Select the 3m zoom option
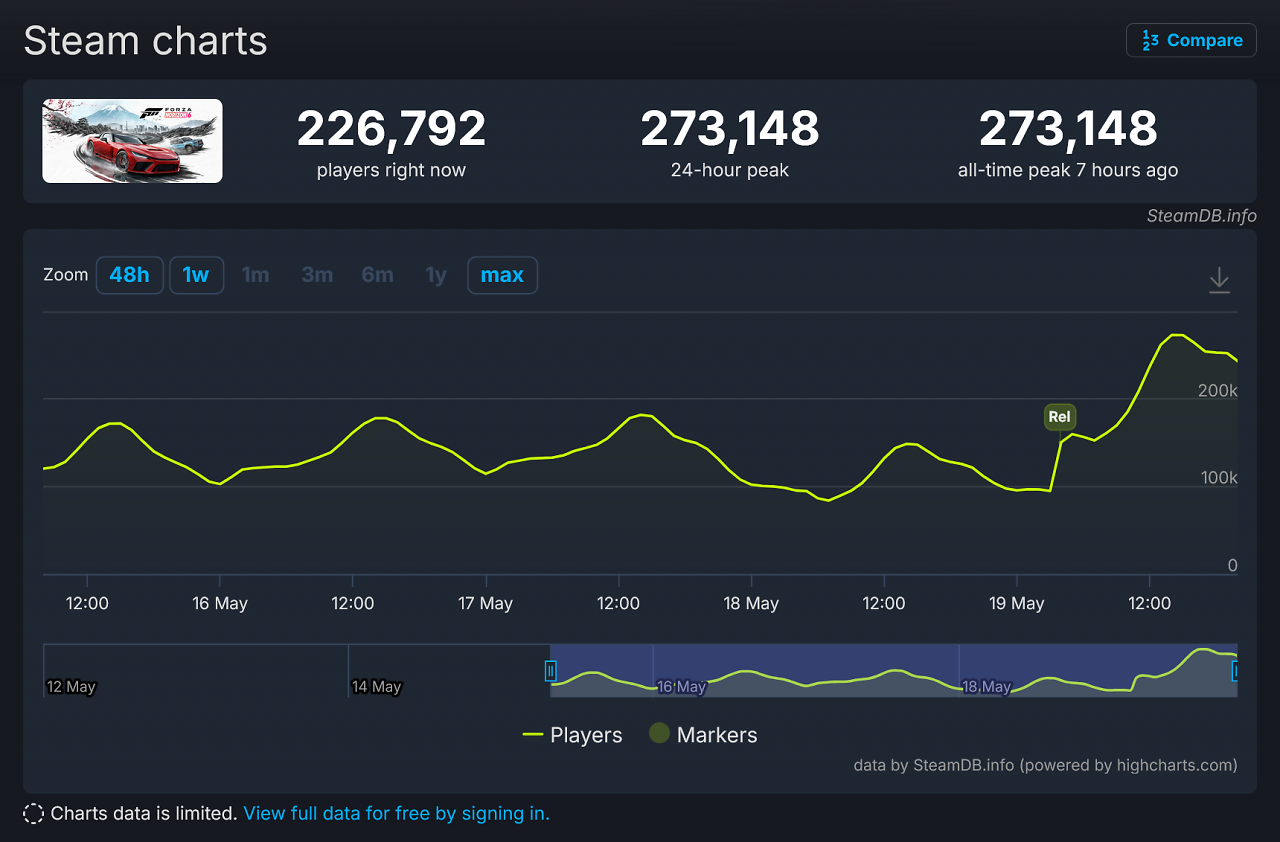Viewport: 1280px width, 842px height. (x=317, y=275)
